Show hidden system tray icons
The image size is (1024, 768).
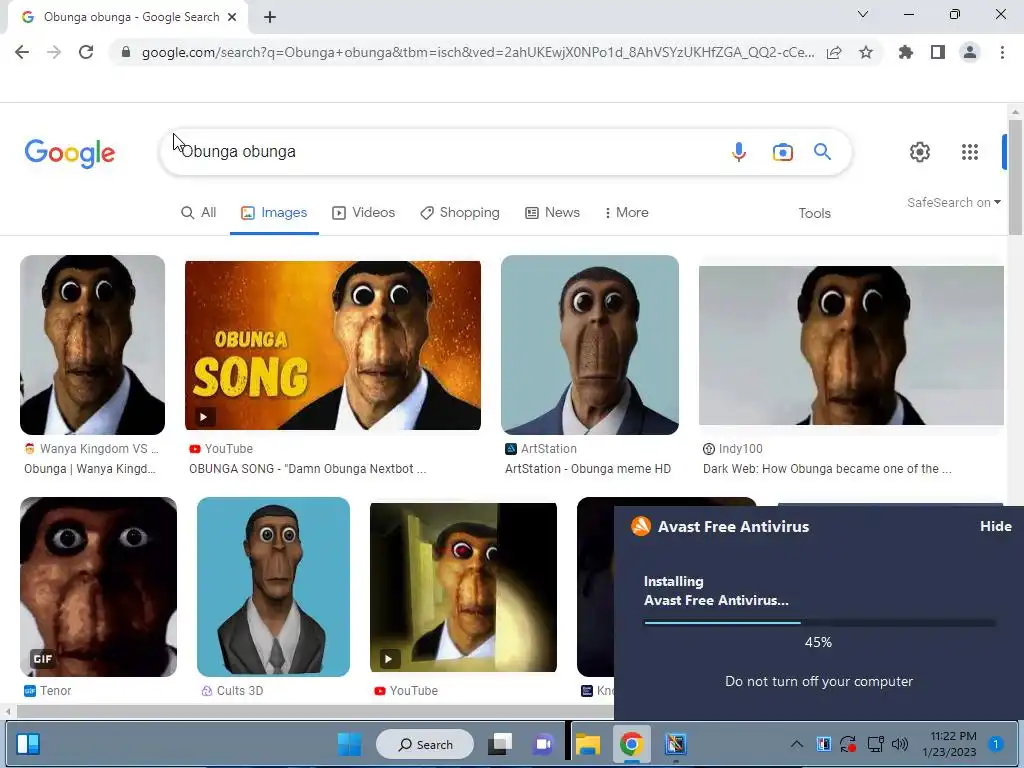click(797, 744)
